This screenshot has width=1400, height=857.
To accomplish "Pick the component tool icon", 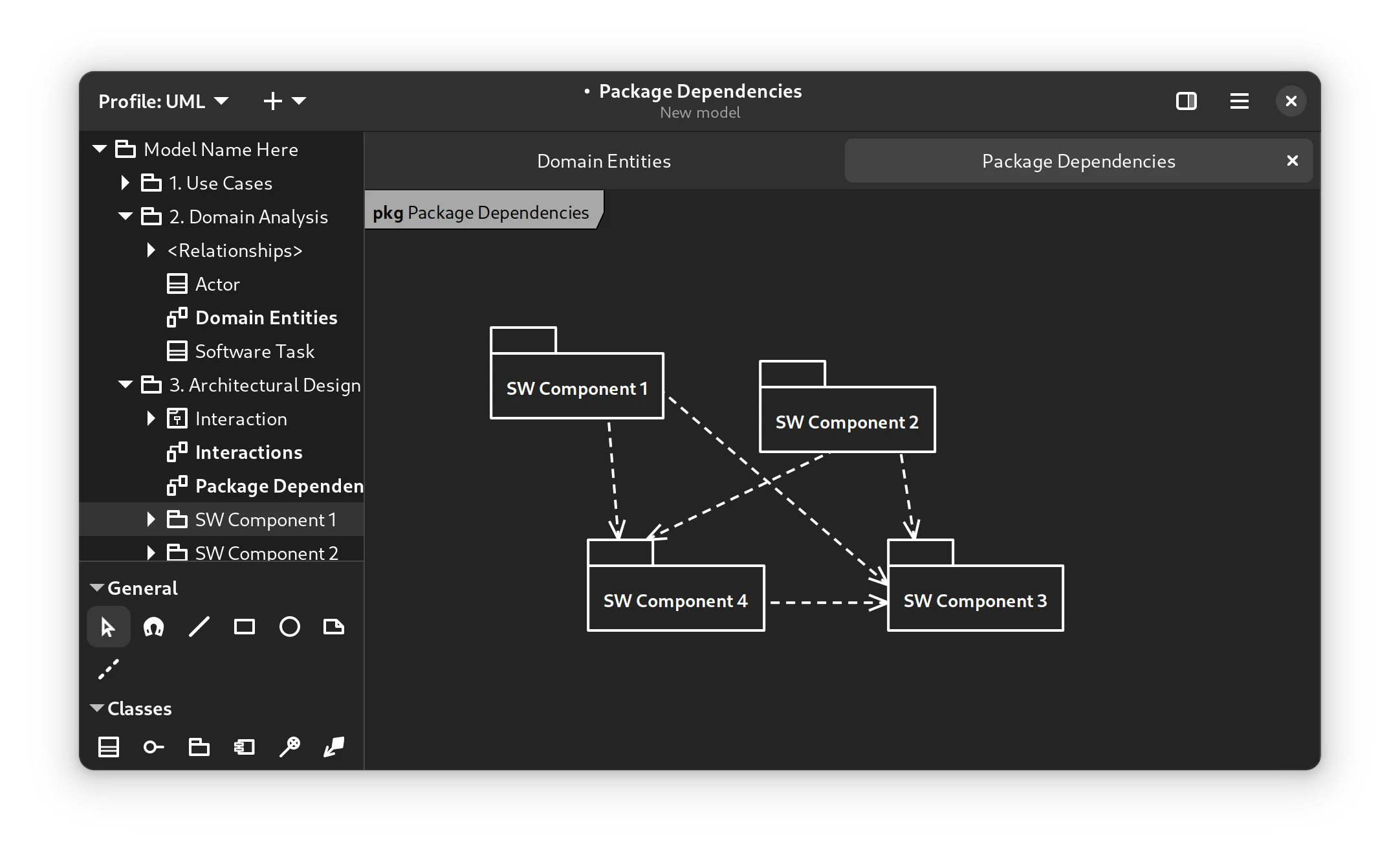I will click(244, 747).
